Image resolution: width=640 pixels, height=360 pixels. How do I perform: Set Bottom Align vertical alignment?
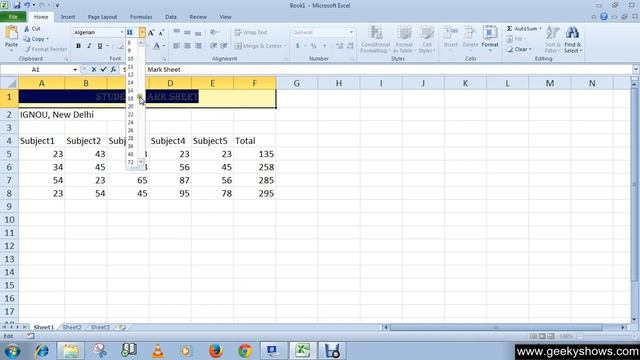(x=198, y=32)
